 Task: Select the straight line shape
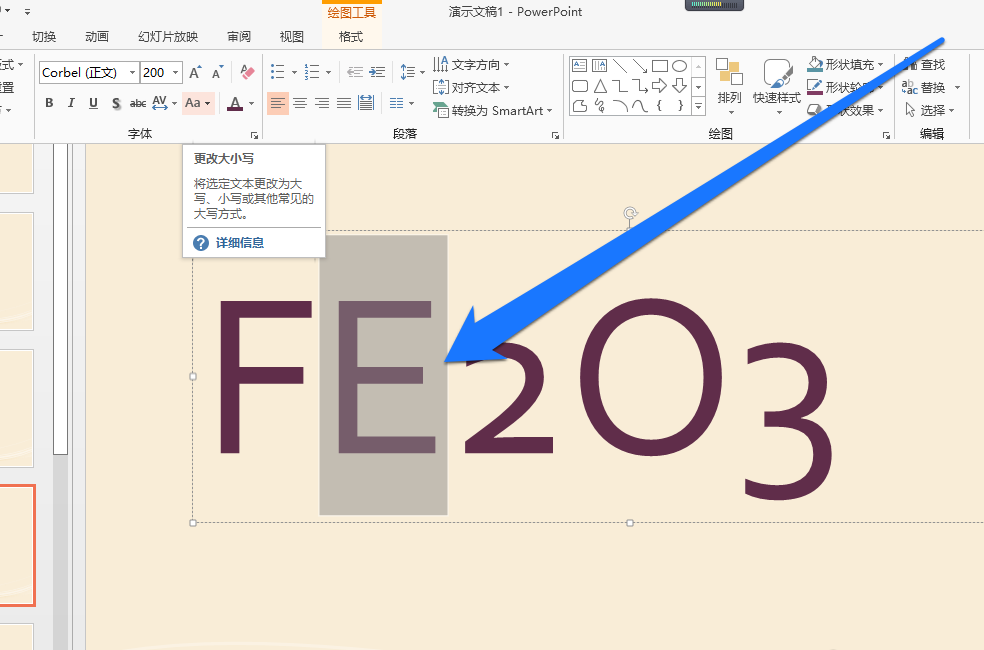[620, 66]
